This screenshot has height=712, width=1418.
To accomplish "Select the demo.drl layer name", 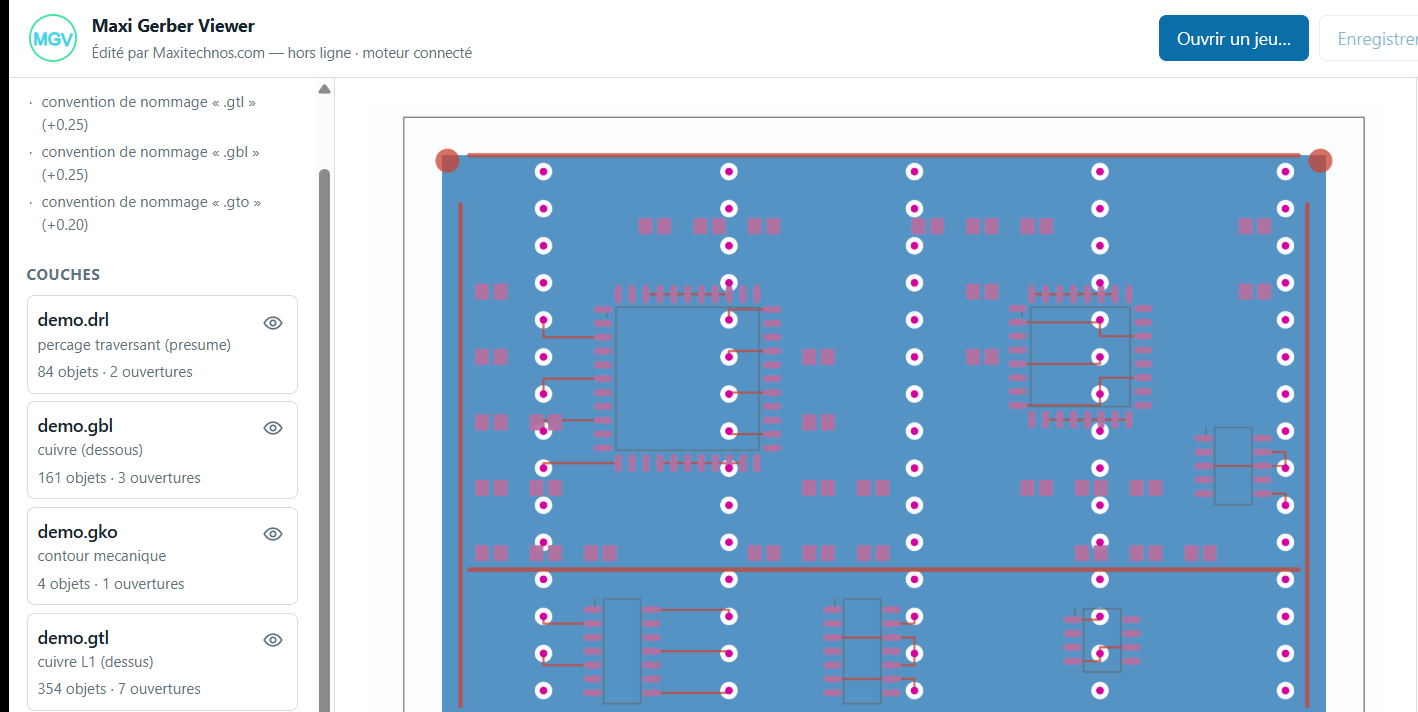I will (x=73, y=320).
